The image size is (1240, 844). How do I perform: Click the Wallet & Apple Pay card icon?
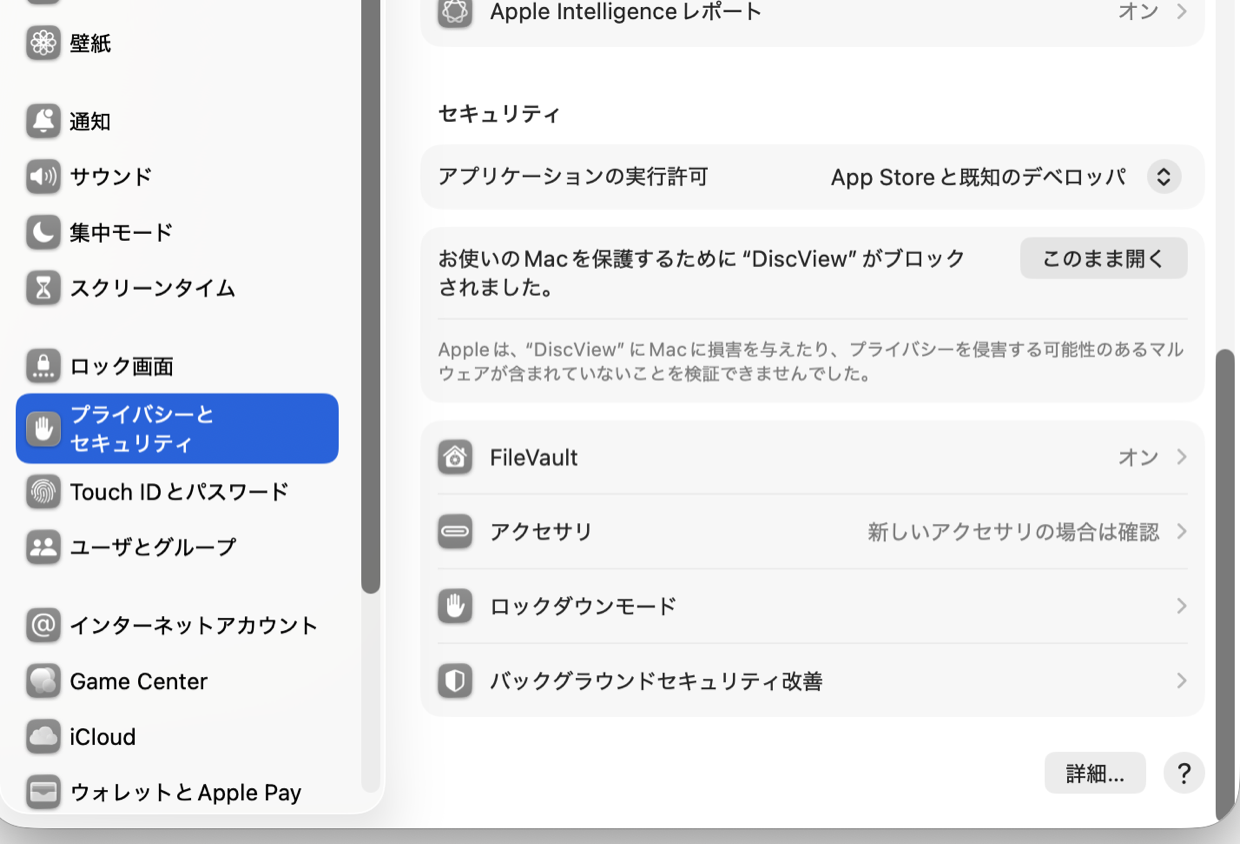pyautogui.click(x=43, y=792)
